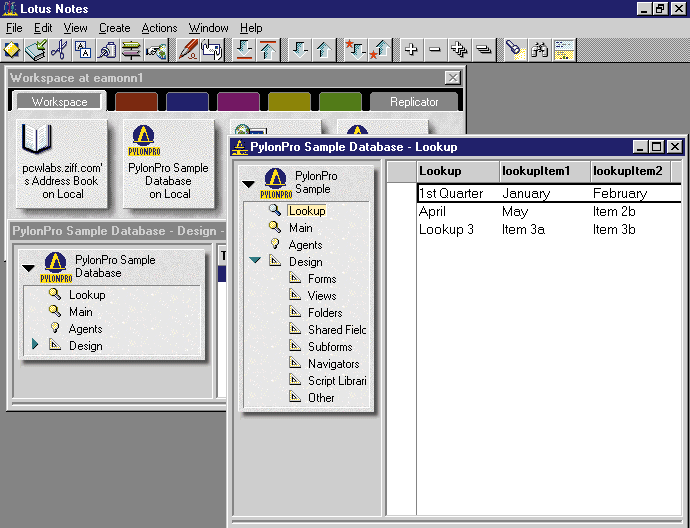Switch to the olive yellow workspace tab
Viewport: 690px width, 528px height.
tap(289, 102)
